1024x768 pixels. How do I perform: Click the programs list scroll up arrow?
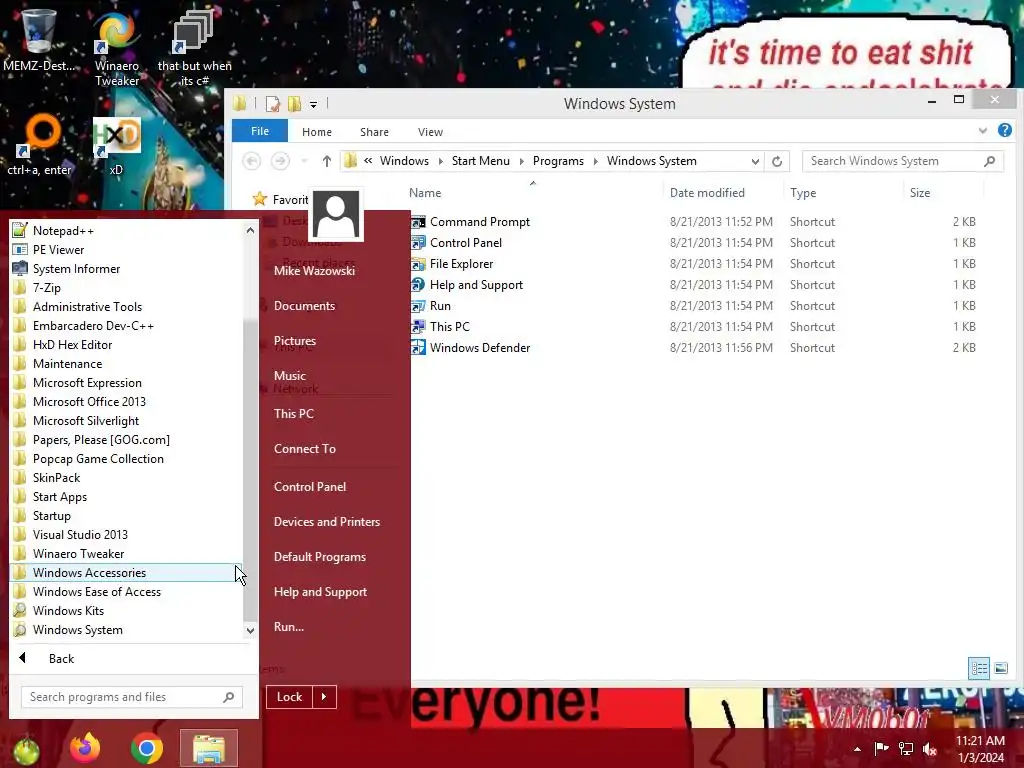(x=250, y=230)
